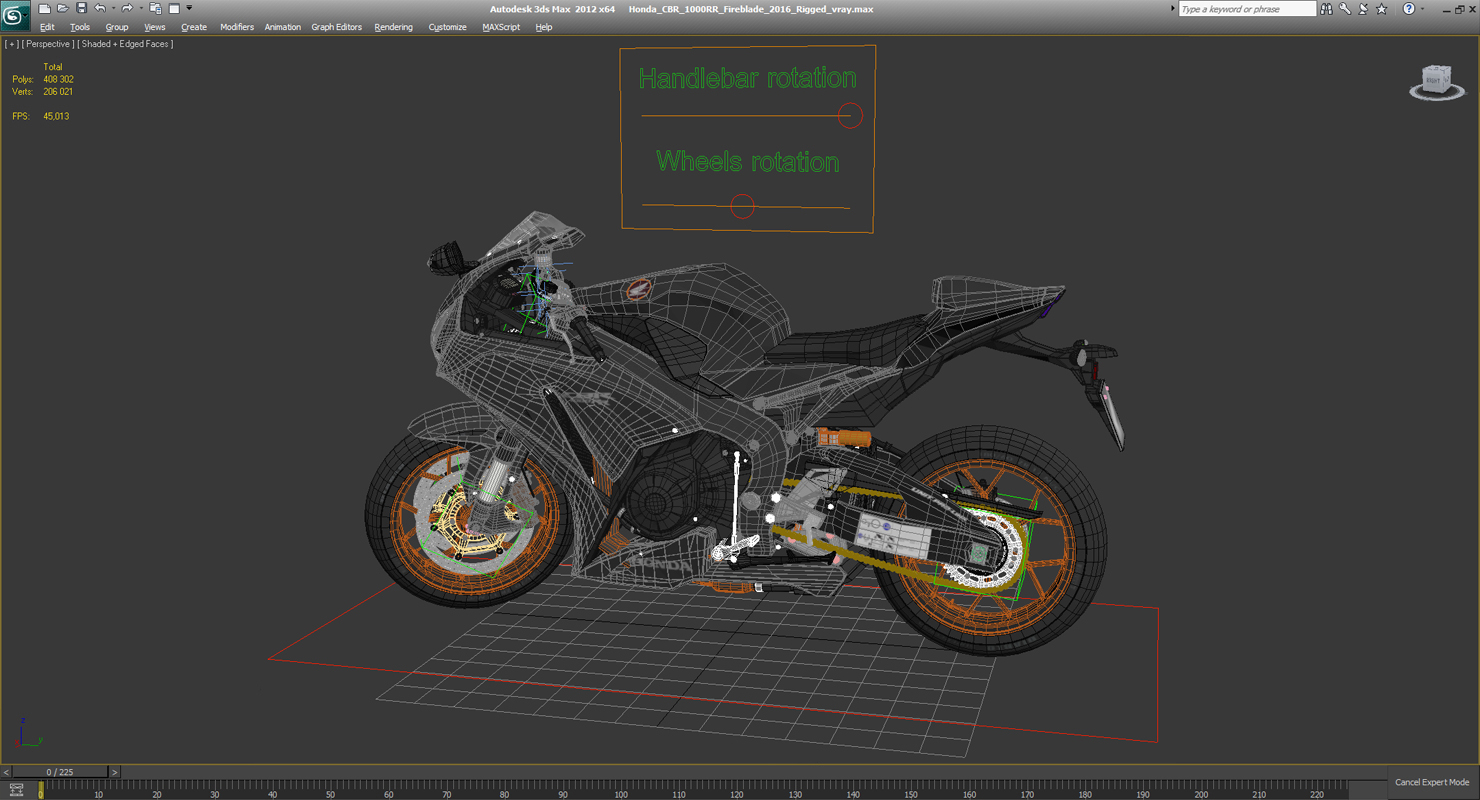
Task: Click the Shaded + Edged Faces label
Action: (x=125, y=44)
